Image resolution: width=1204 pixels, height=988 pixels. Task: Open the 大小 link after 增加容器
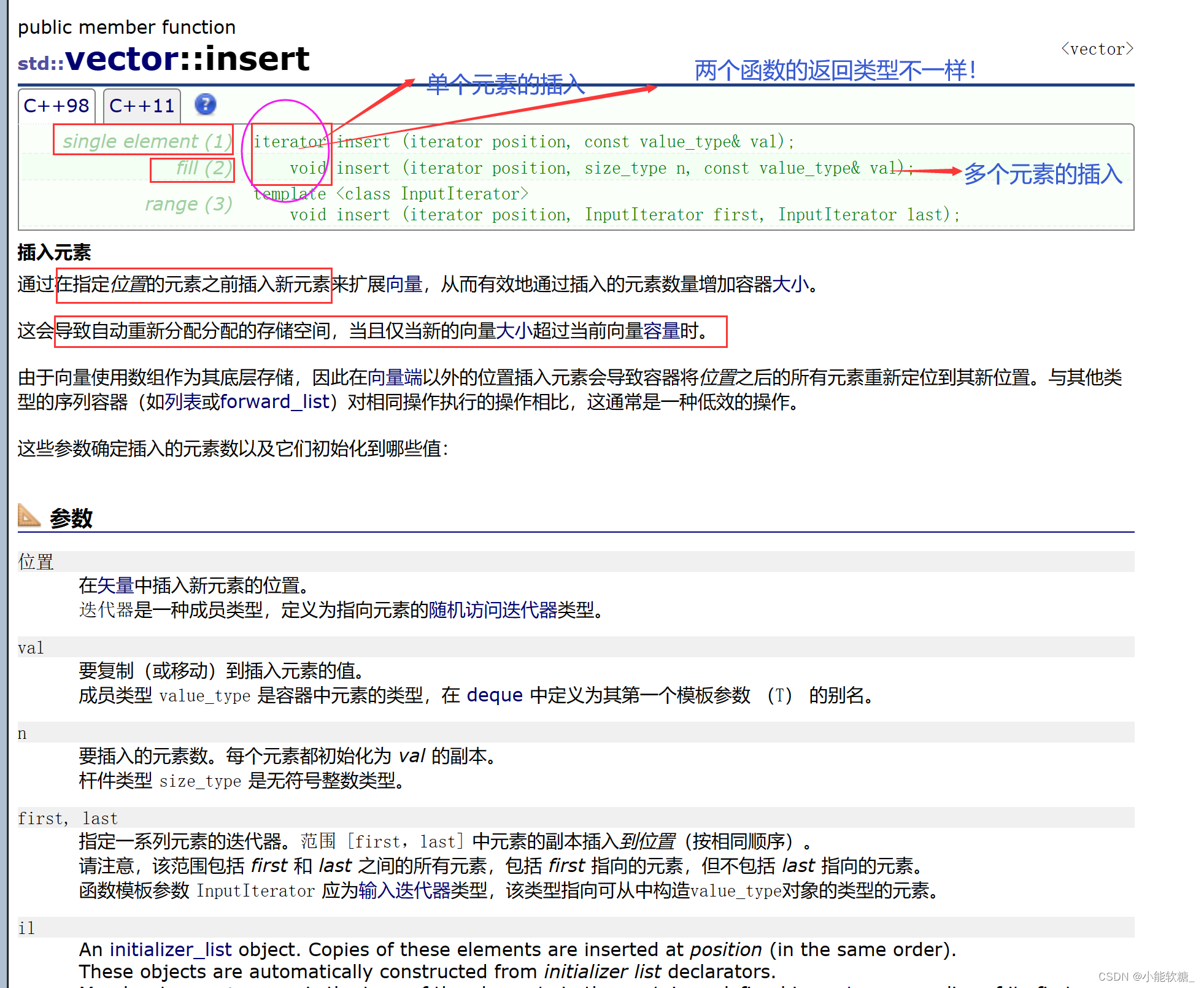click(790, 284)
